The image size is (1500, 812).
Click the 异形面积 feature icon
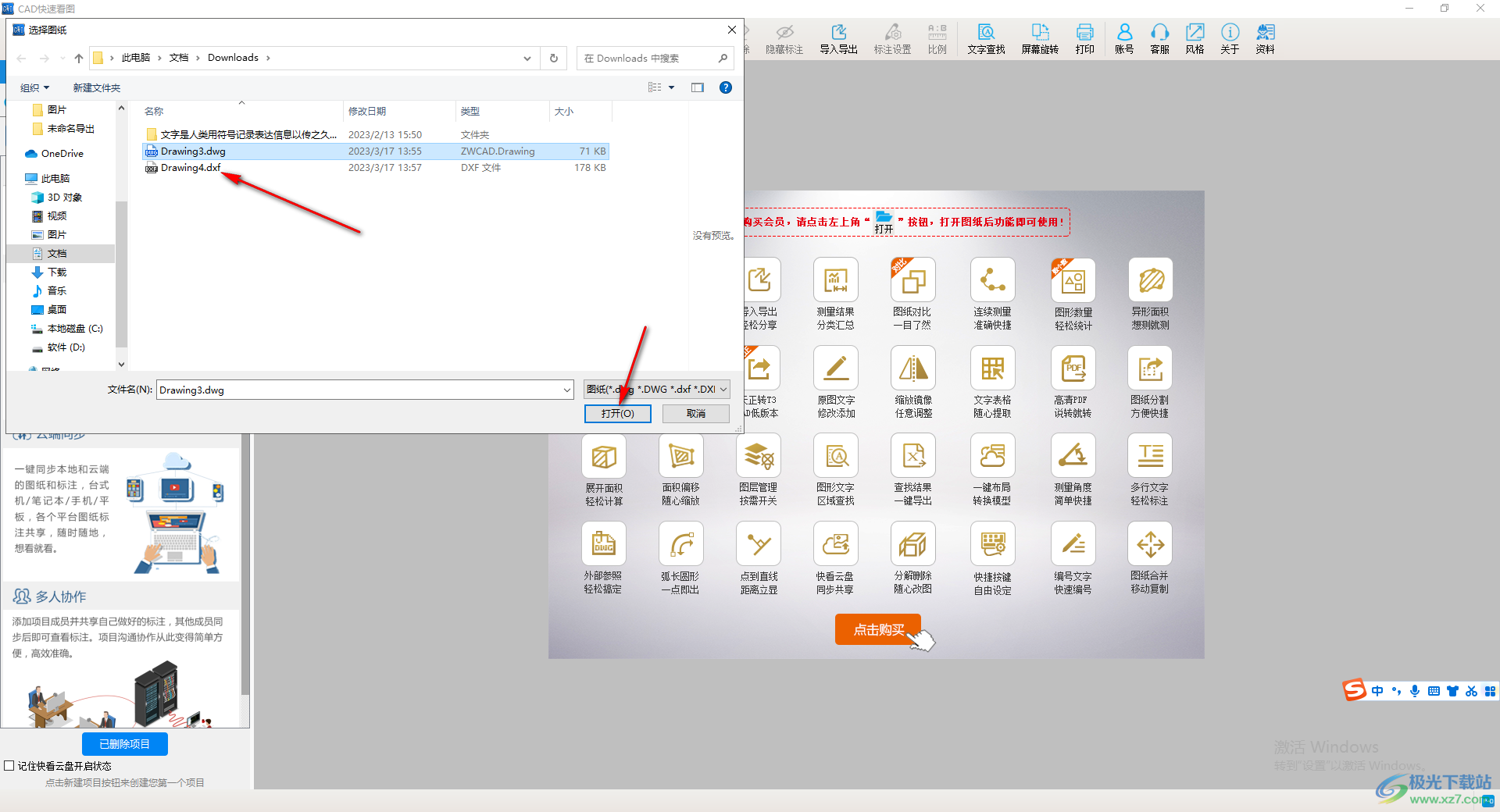(x=1151, y=280)
